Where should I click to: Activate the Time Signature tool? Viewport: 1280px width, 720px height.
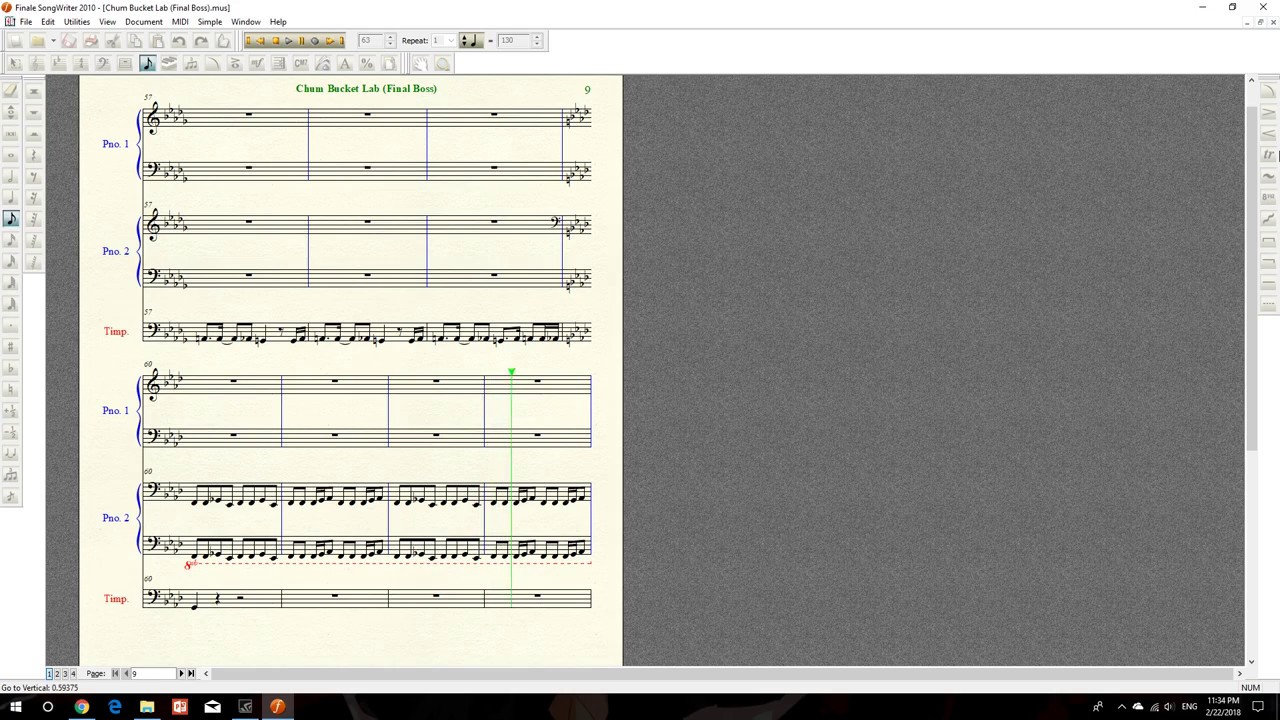click(x=80, y=64)
